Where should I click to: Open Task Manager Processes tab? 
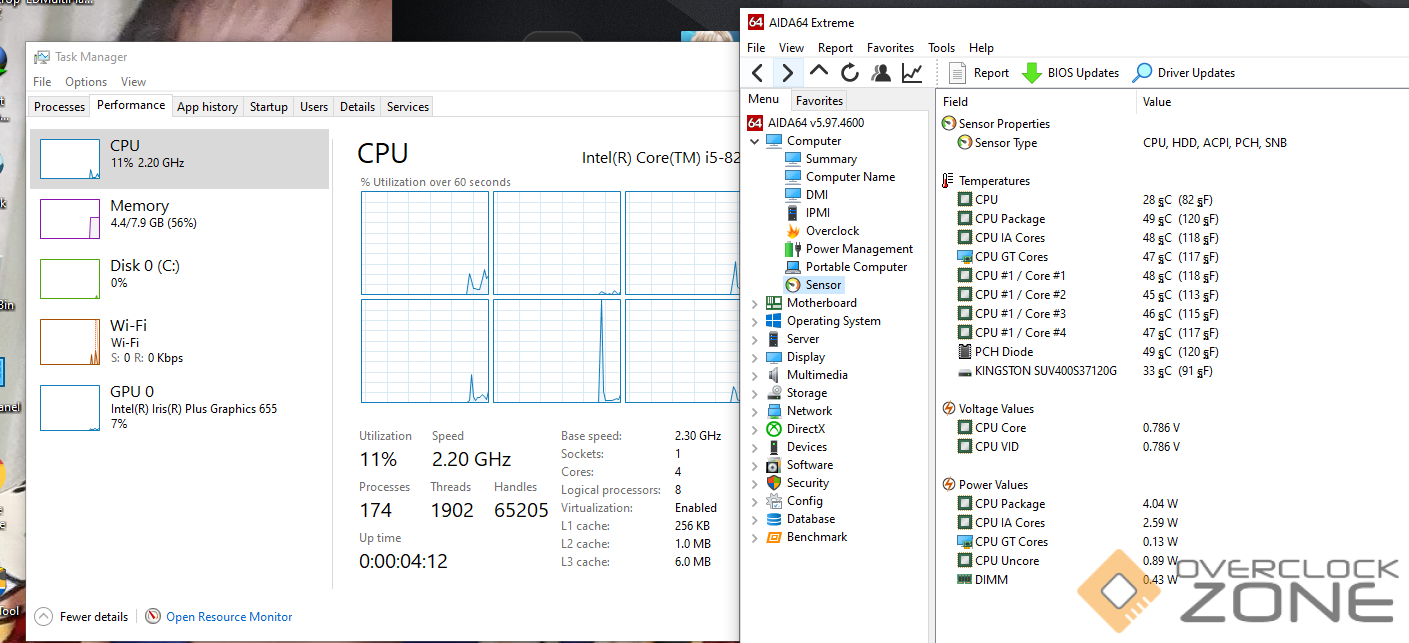coord(59,107)
